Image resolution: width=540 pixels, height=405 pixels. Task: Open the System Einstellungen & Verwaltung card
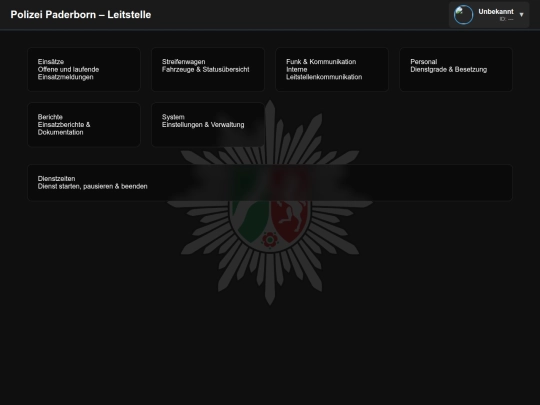click(x=208, y=125)
